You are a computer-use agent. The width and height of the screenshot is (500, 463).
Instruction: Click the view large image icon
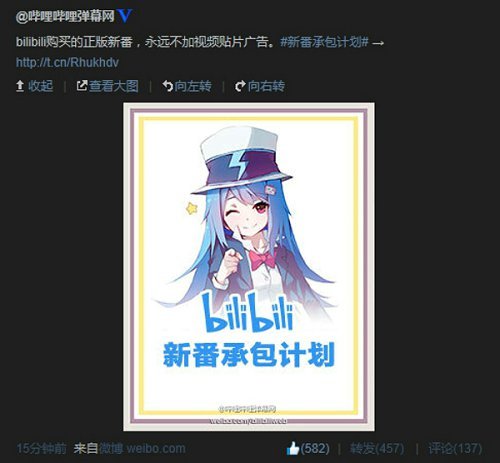[82, 86]
